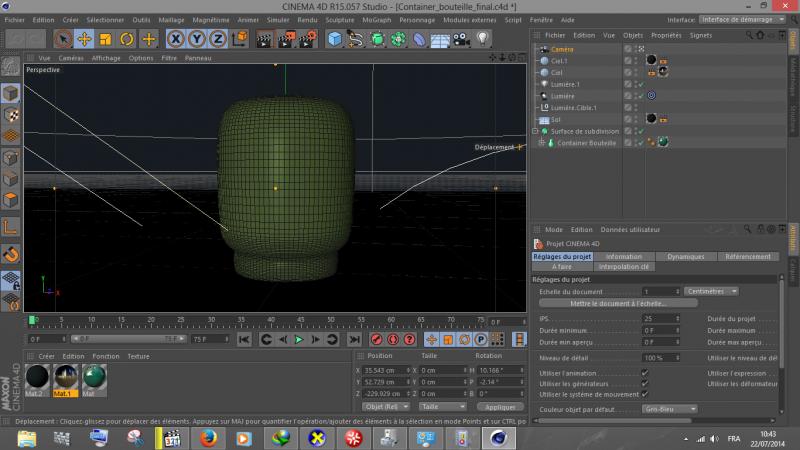Viewport: 800px width, 450px height.
Task: Collapse the 'Surface de subdivision' tree item
Action: click(x=535, y=131)
